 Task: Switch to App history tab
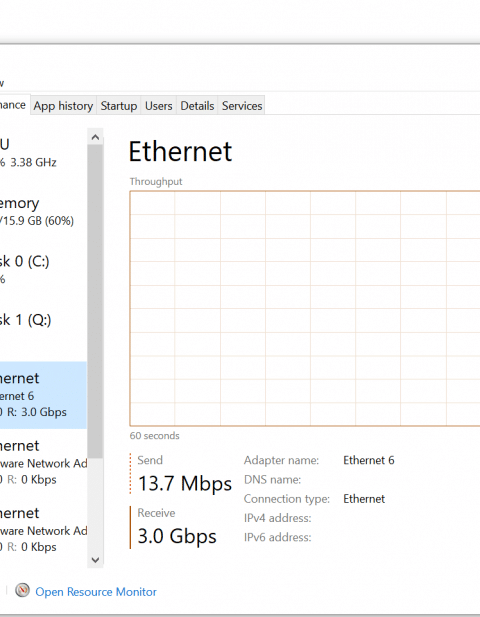(x=63, y=105)
